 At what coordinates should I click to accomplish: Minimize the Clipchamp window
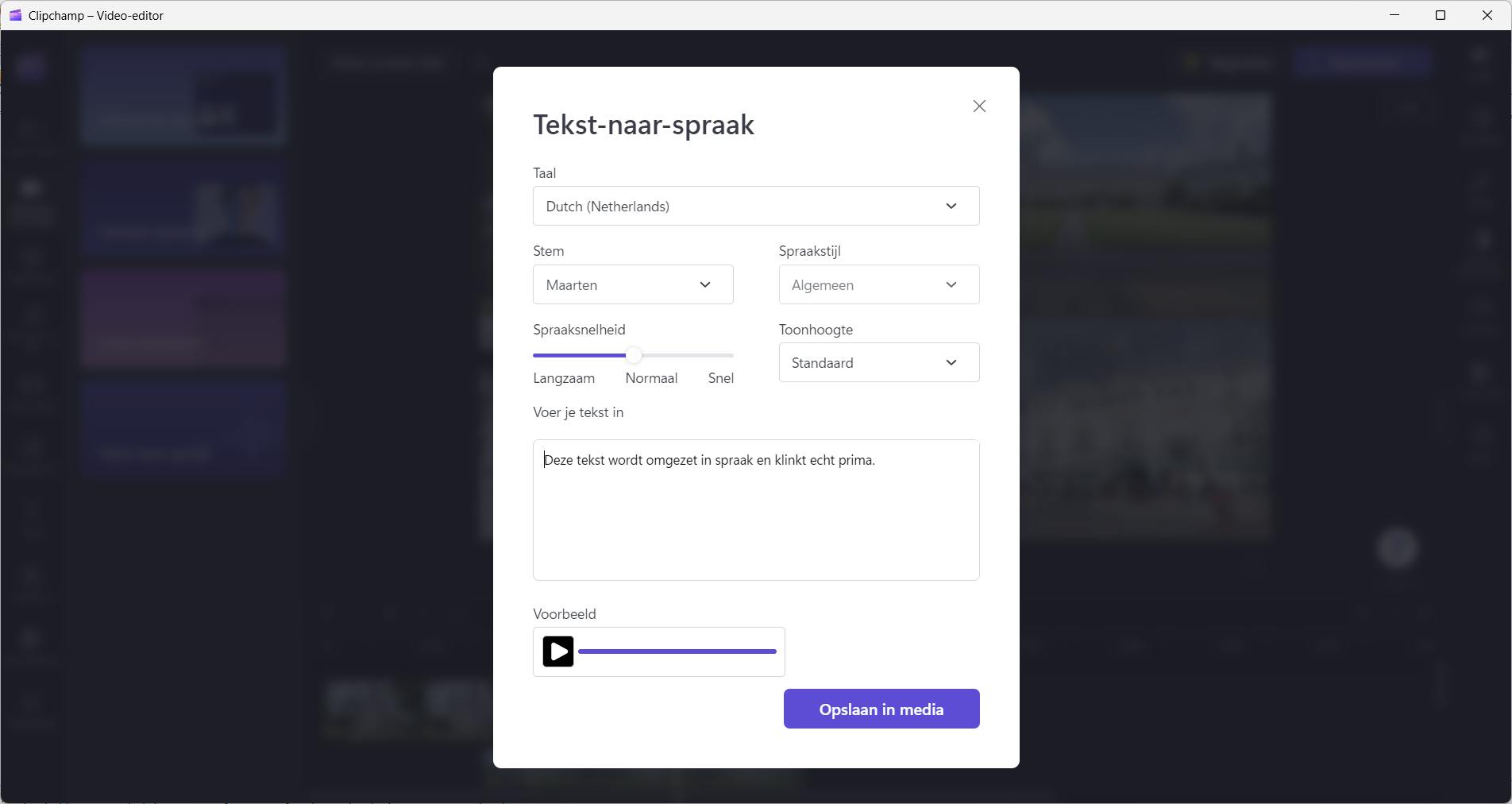(x=1394, y=15)
